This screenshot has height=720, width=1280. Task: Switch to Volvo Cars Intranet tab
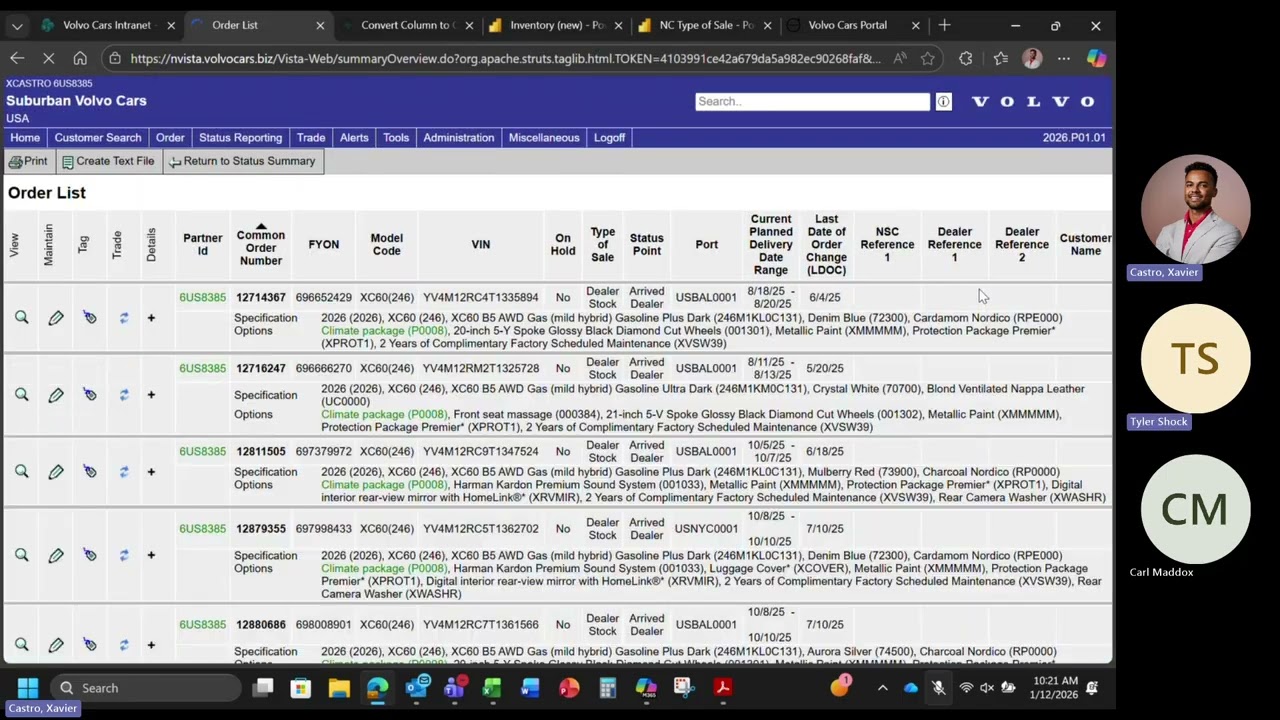coord(106,25)
